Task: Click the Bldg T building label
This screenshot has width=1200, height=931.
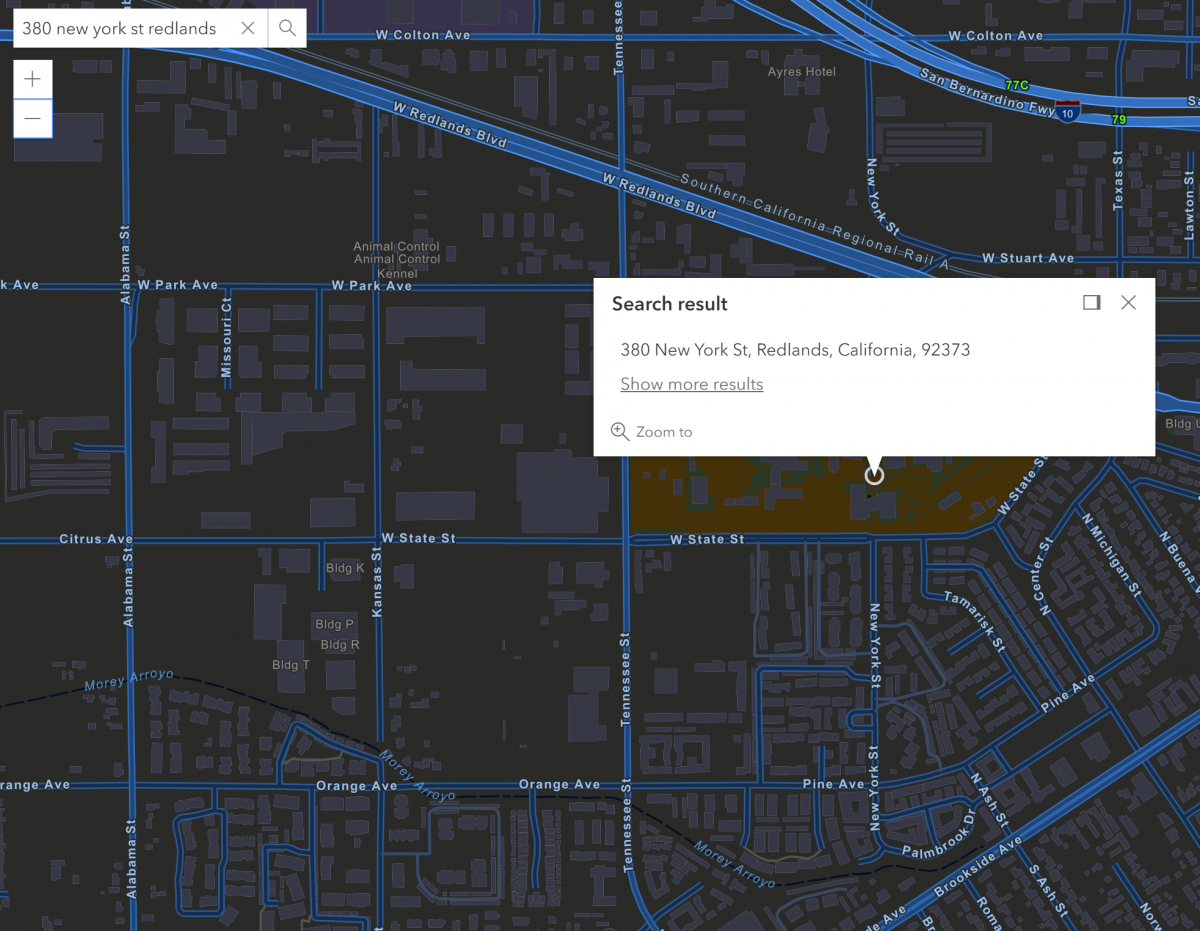Action: click(x=291, y=665)
